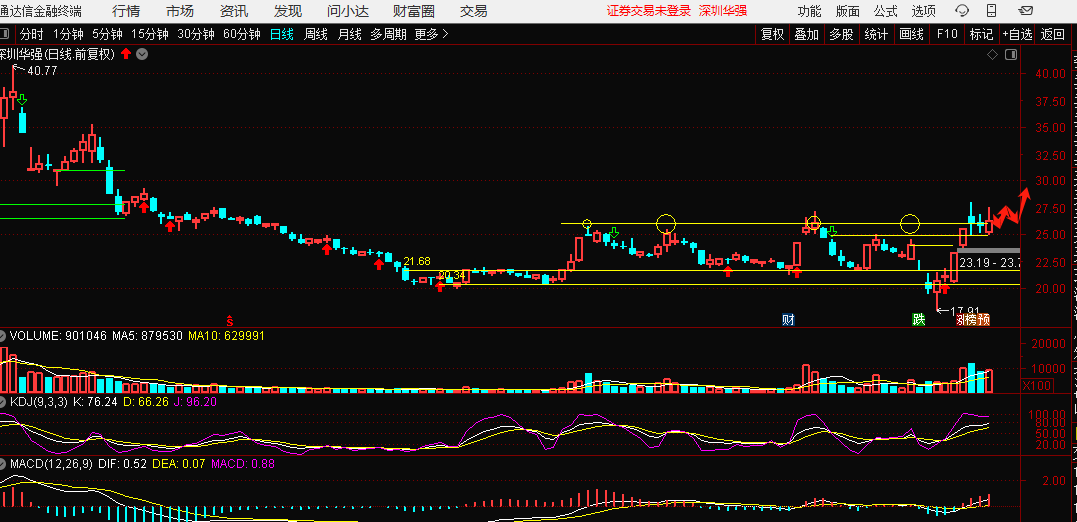Click the green down arrow near 40.77 peak

click(22, 100)
